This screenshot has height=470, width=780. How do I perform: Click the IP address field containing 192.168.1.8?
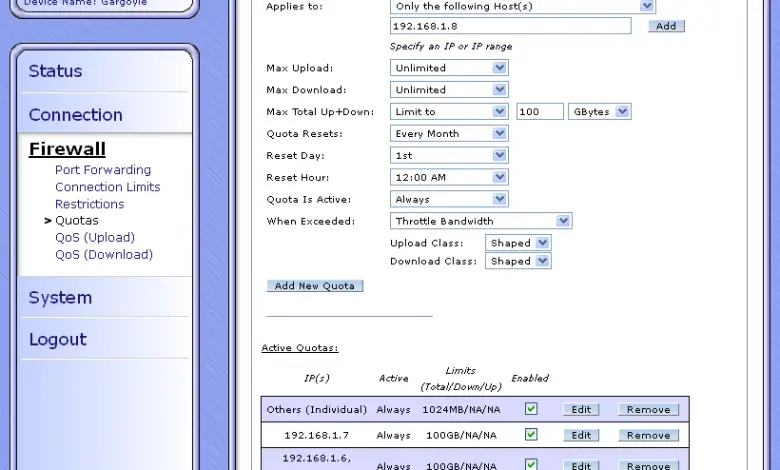510,26
